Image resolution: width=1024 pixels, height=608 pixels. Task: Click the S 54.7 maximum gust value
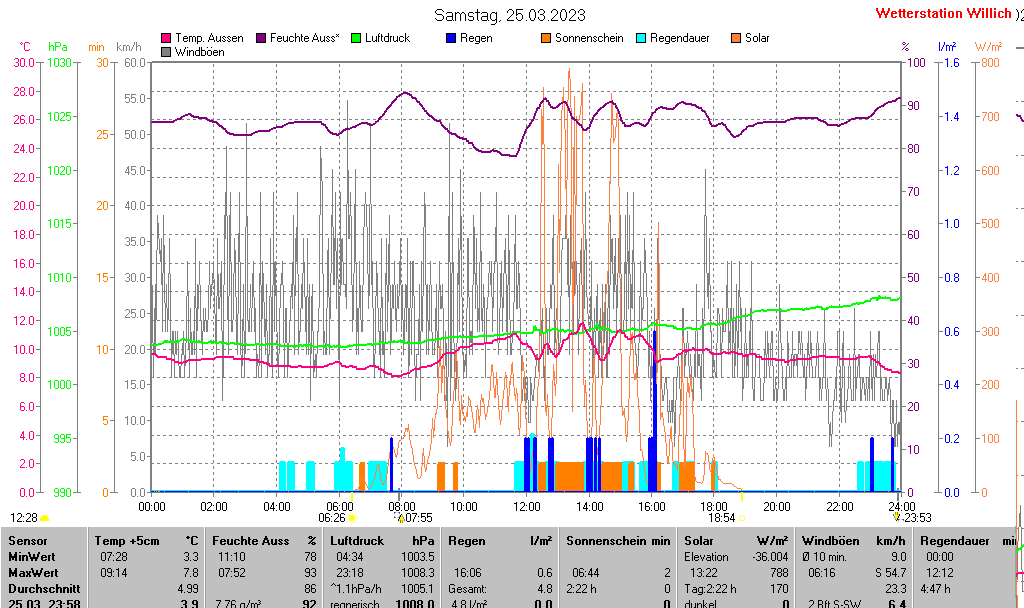pyautogui.click(x=891, y=573)
